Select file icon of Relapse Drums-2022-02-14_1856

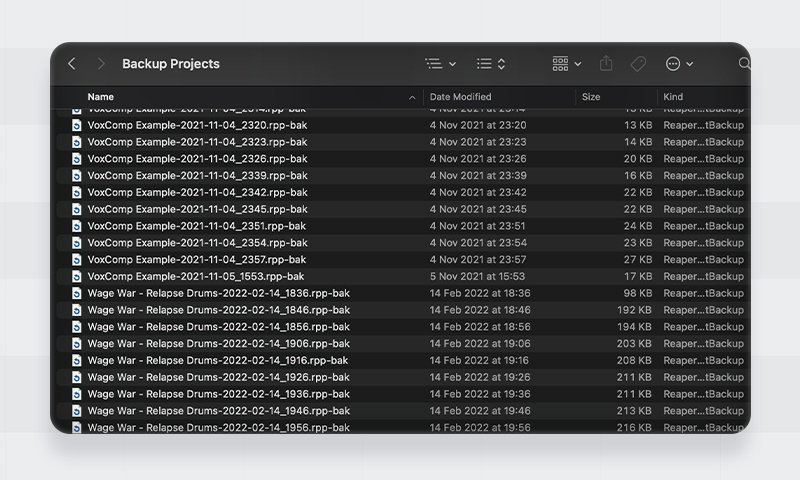tap(77, 327)
